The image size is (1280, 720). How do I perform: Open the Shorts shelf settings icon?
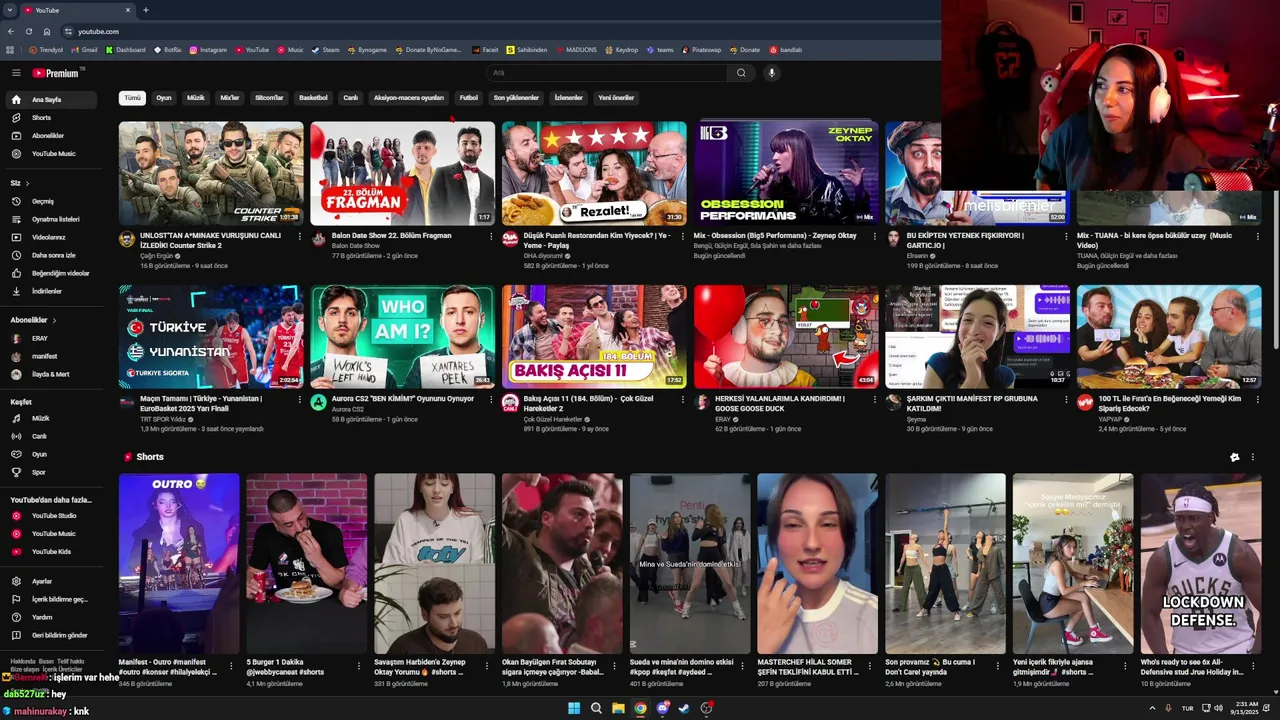coord(1235,457)
